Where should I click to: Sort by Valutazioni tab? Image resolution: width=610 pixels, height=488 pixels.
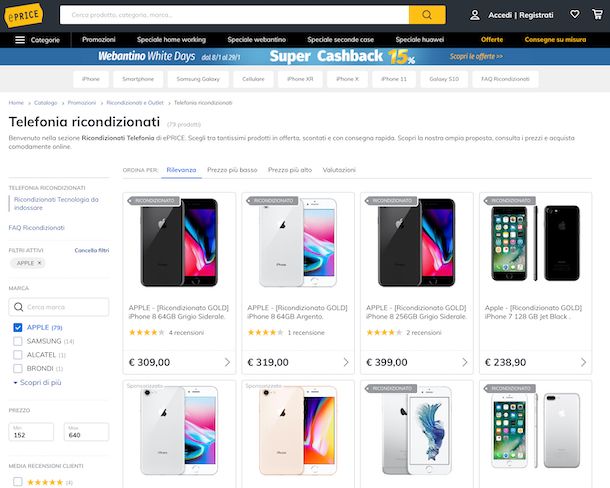(339, 170)
